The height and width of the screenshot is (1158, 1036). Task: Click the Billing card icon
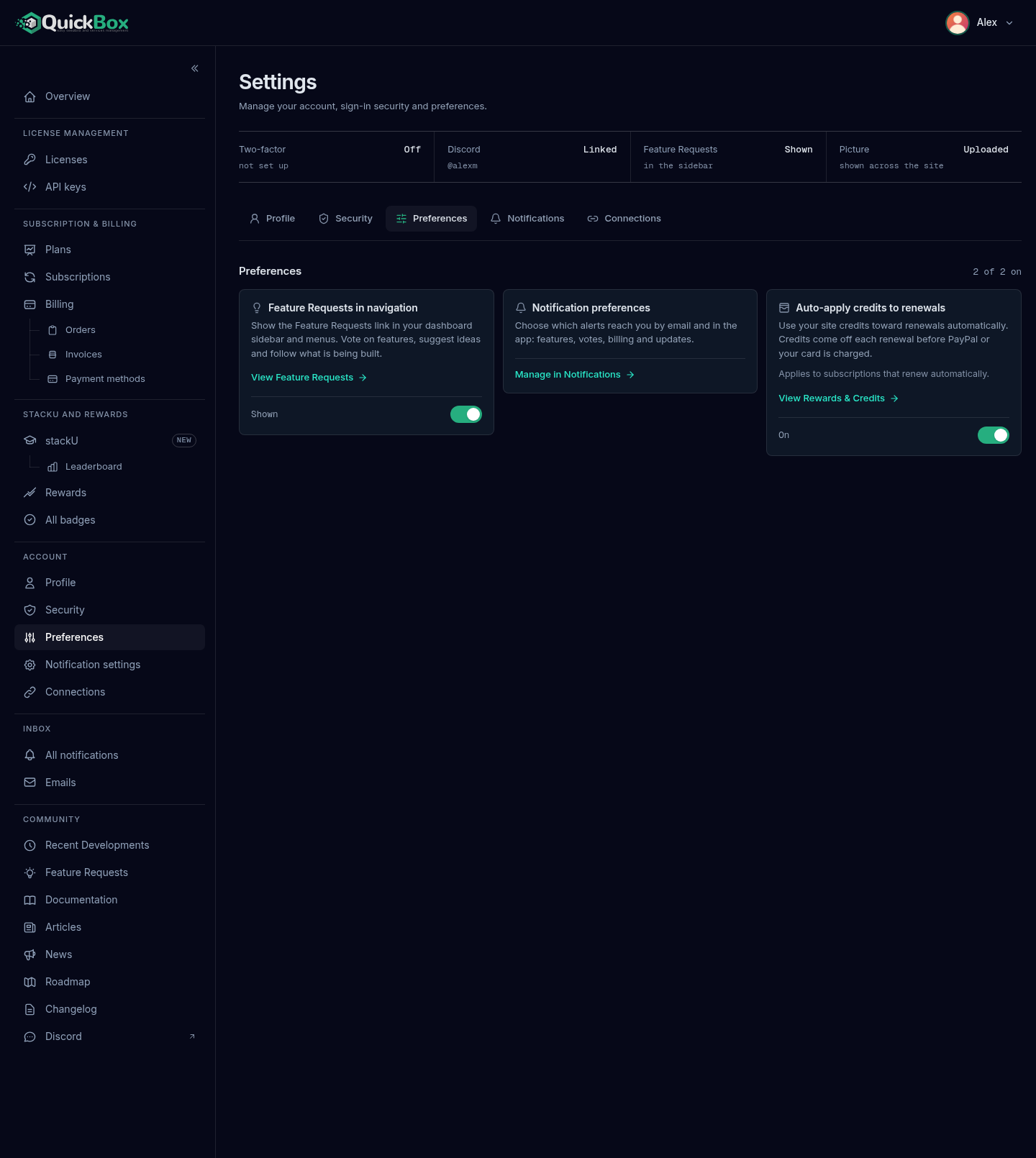coord(30,304)
